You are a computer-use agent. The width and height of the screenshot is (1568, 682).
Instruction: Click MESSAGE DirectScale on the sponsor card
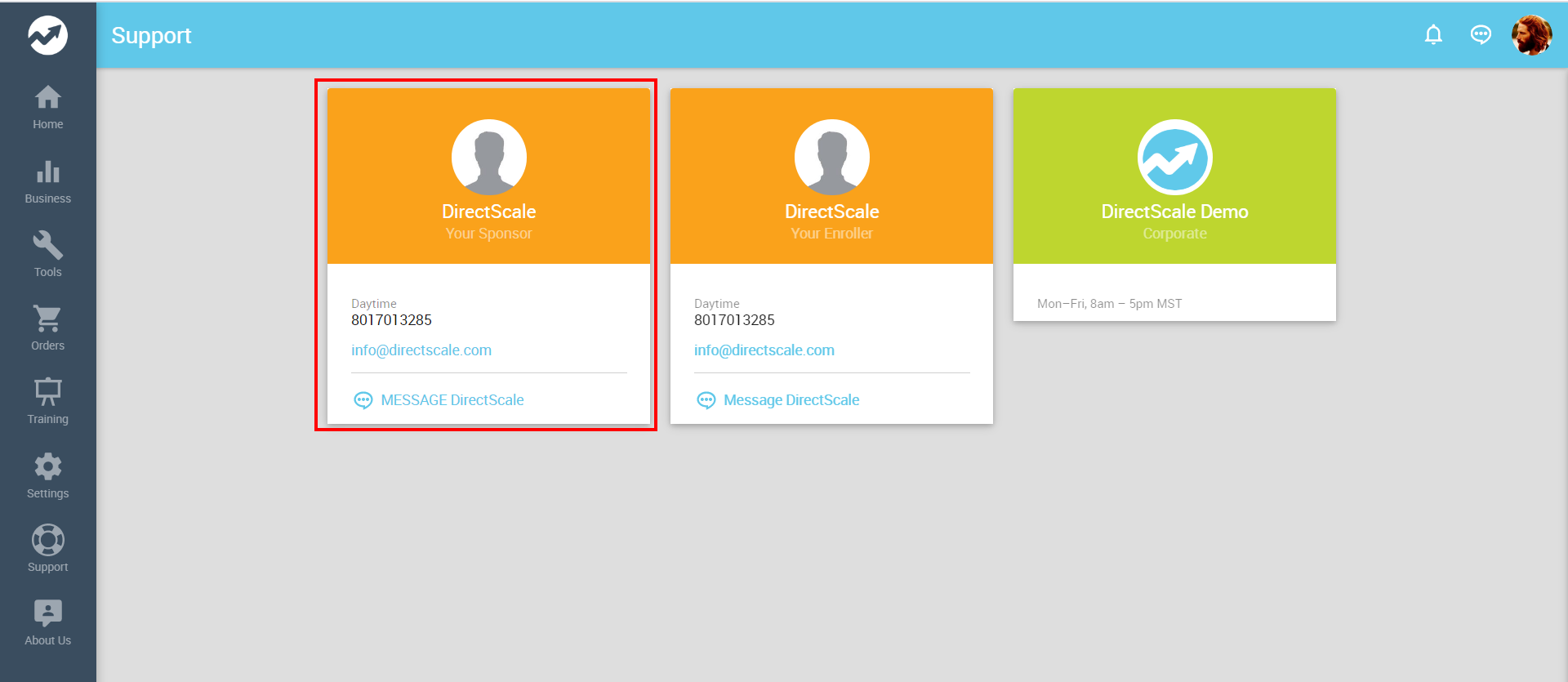tap(452, 400)
